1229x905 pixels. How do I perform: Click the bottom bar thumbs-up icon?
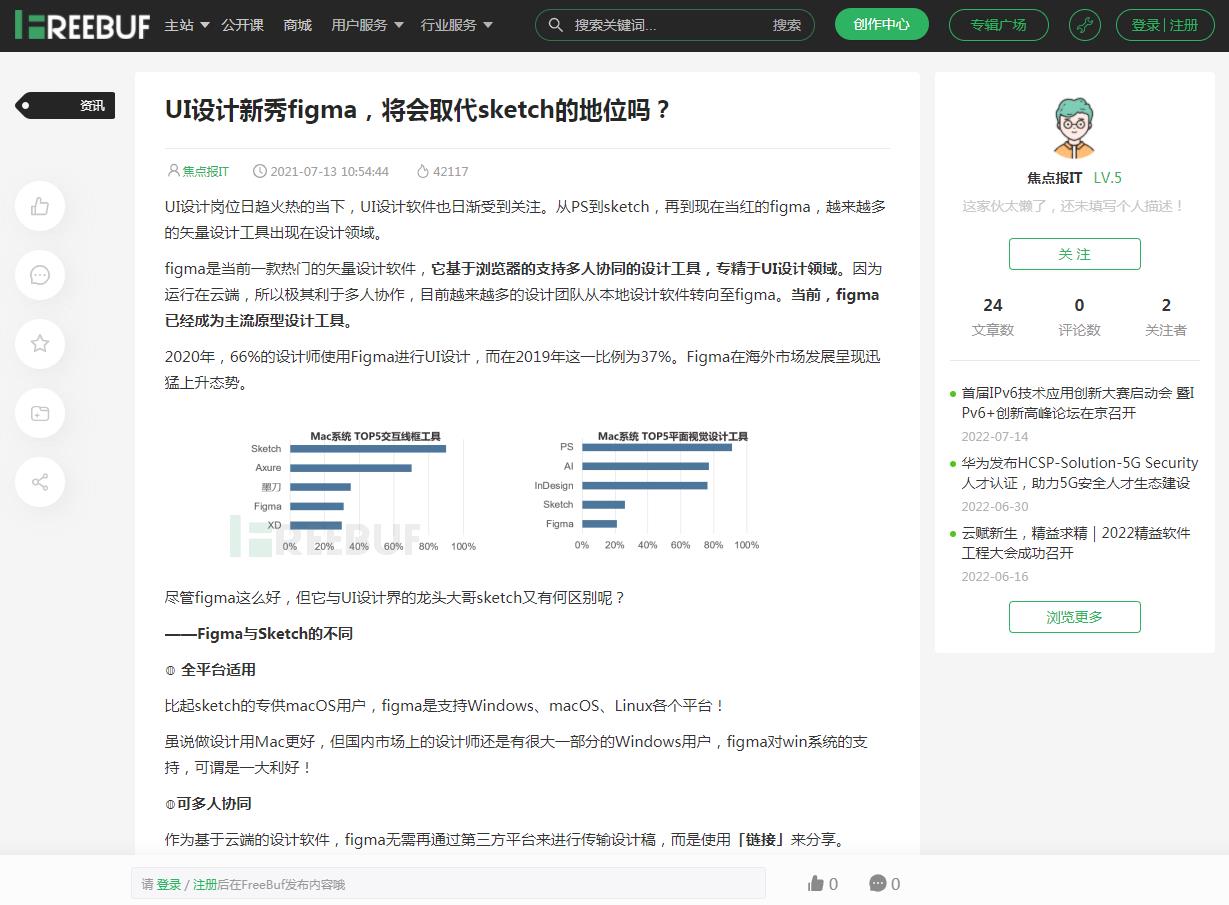[x=816, y=883]
